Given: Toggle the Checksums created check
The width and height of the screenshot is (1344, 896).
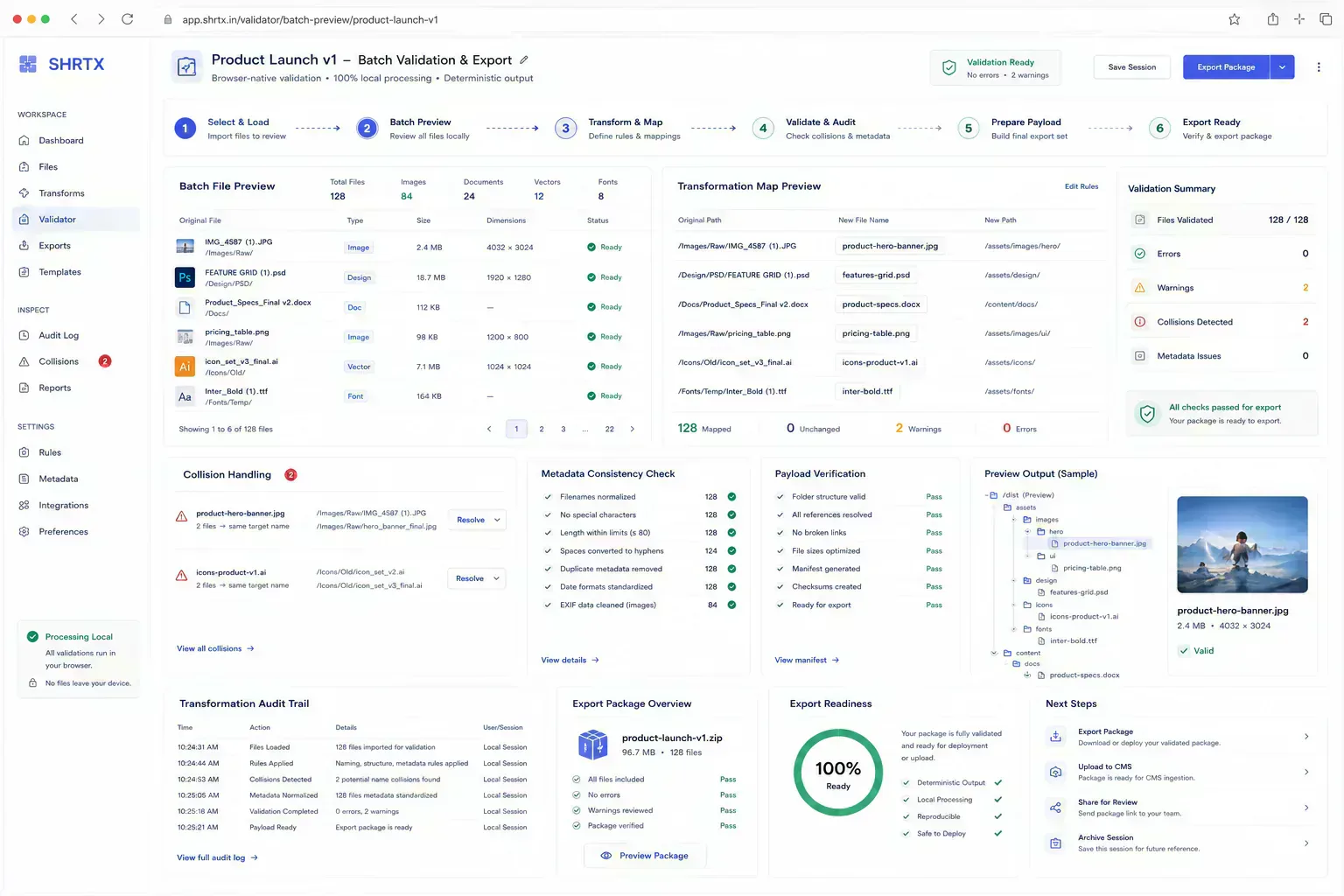Looking at the screenshot, I should pos(780,587).
